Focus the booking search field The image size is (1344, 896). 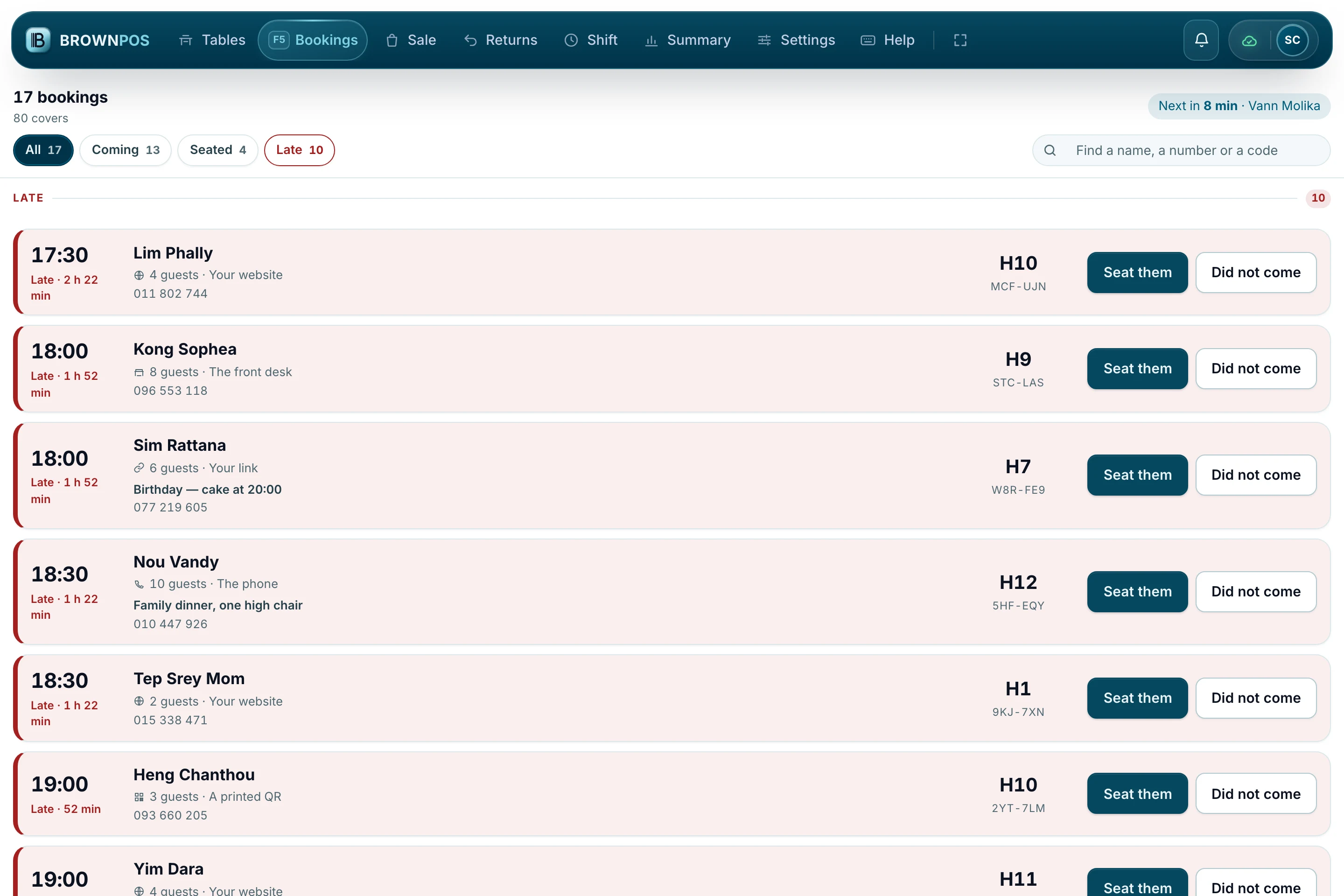coord(1181,150)
